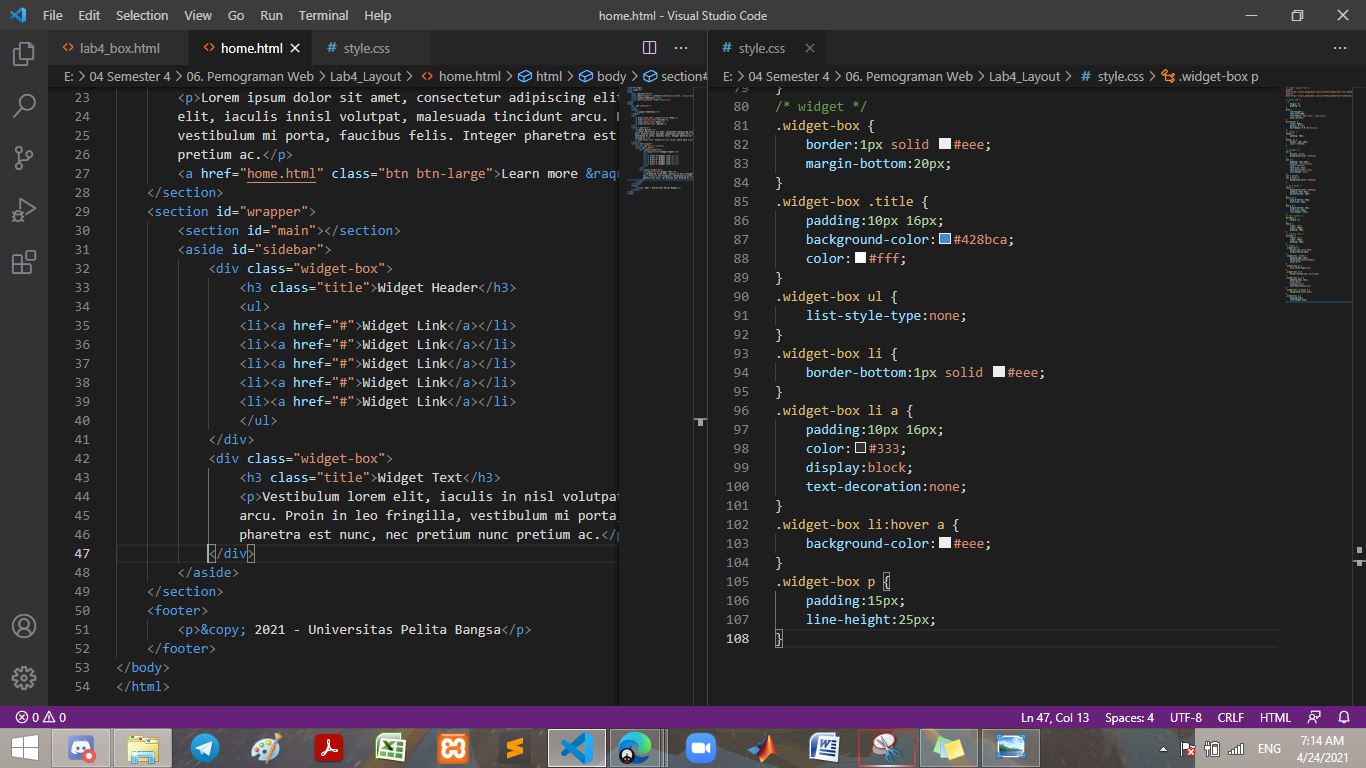Click home.html in left breadcrumb
This screenshot has height=768, width=1366.
click(460, 76)
